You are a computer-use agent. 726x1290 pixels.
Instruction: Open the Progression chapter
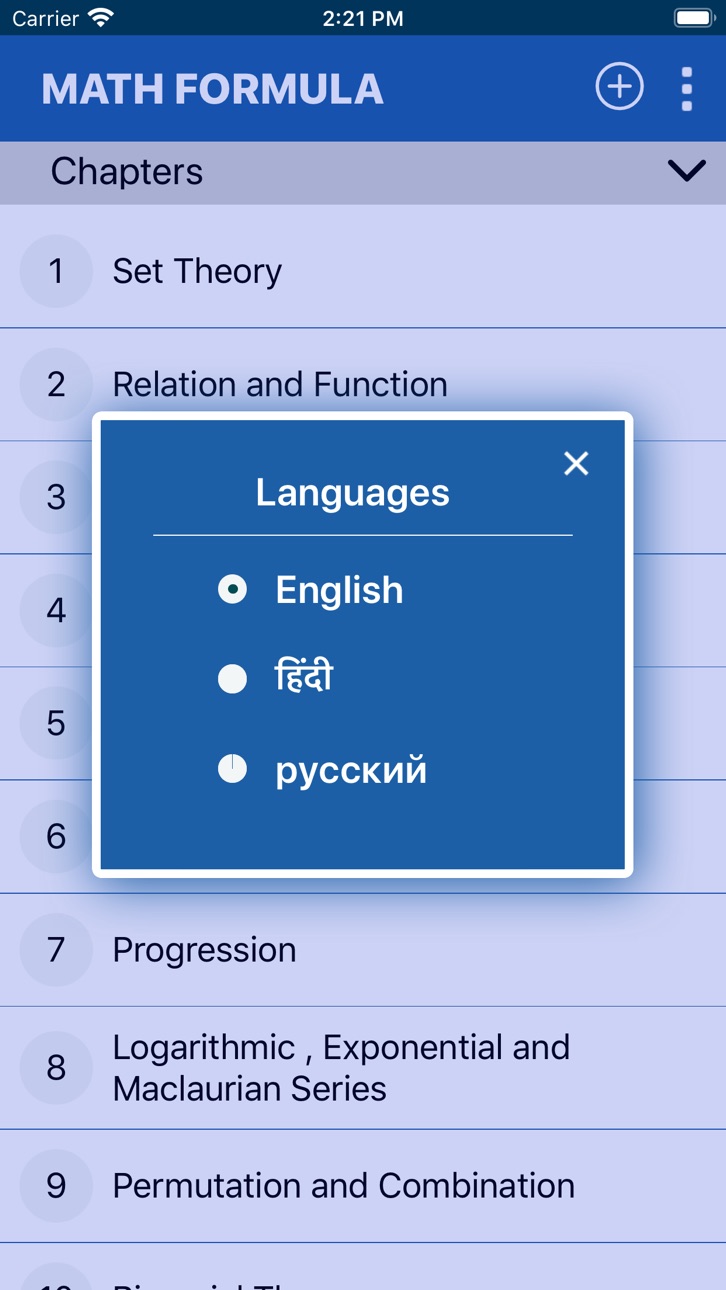(x=363, y=949)
